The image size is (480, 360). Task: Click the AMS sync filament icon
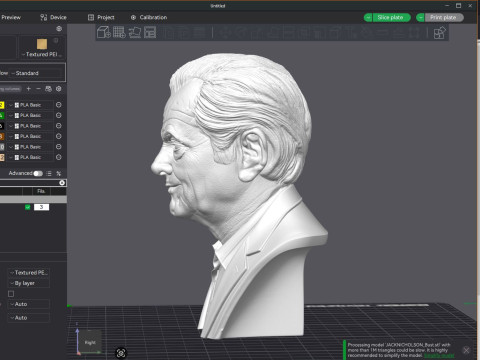(x=48, y=89)
